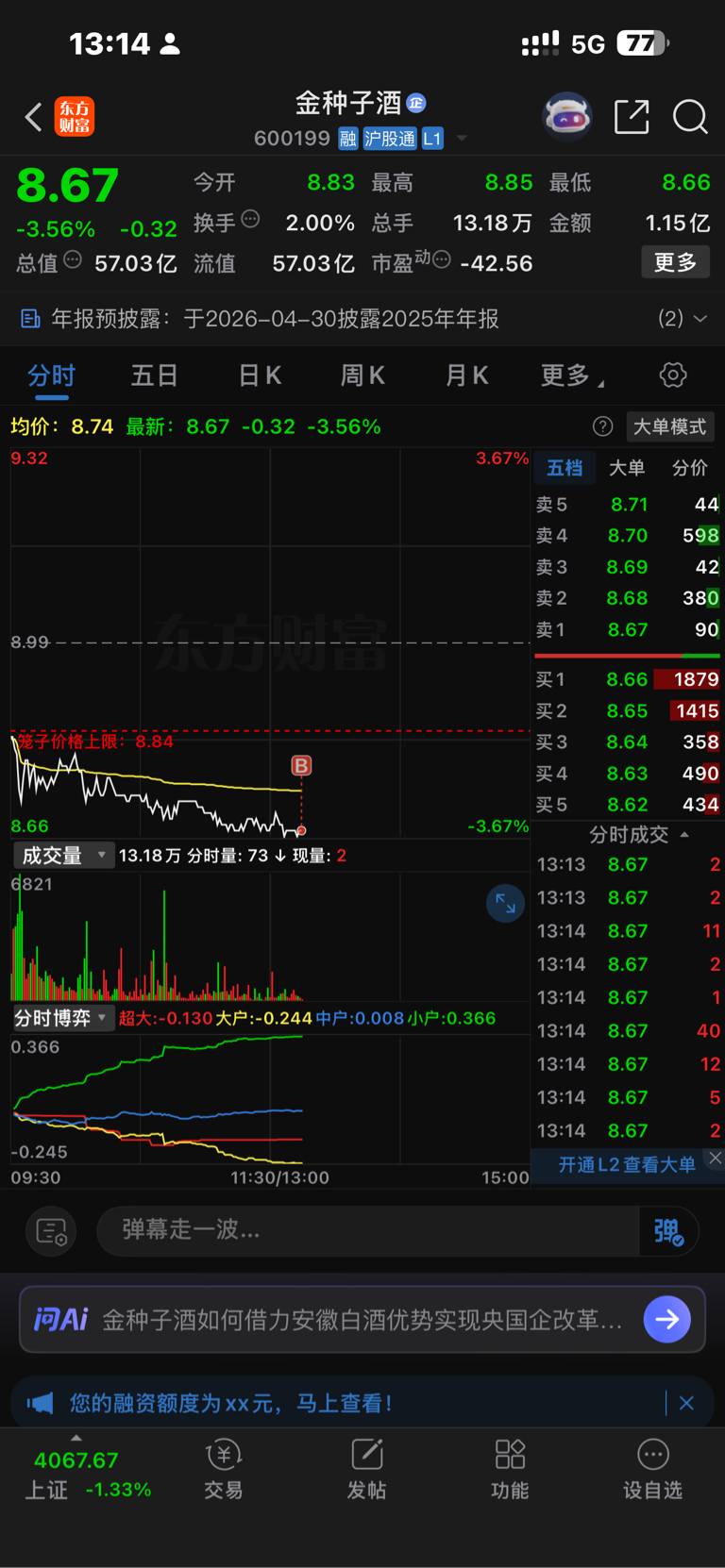Tap the 问Ai logo
The image size is (725, 1568).
click(61, 1319)
